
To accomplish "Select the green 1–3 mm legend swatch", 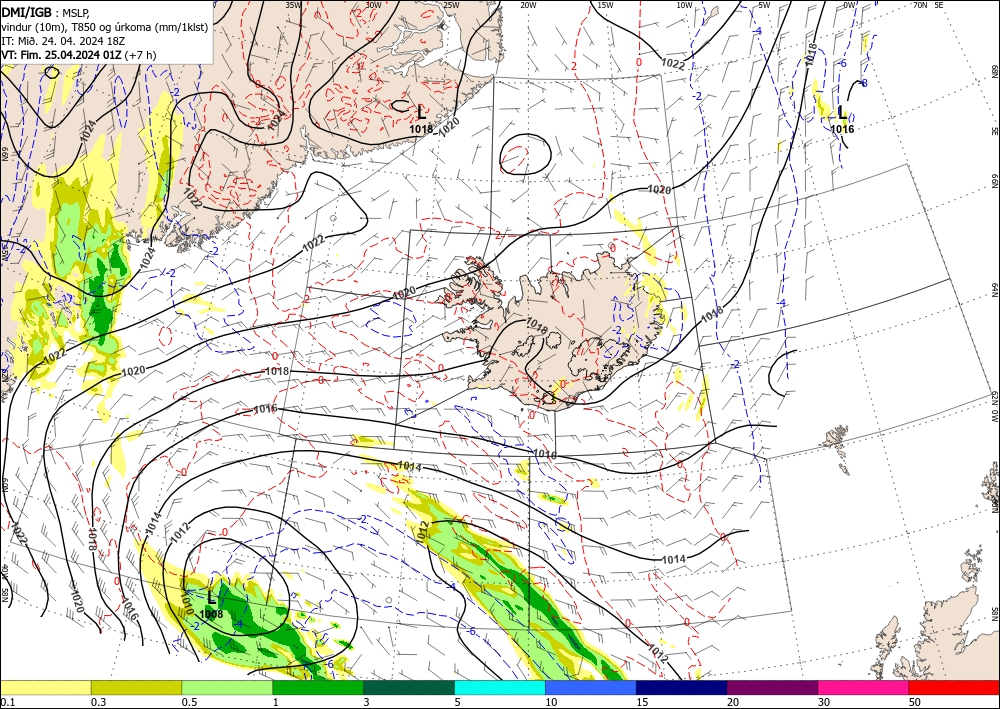I will tap(318, 687).
